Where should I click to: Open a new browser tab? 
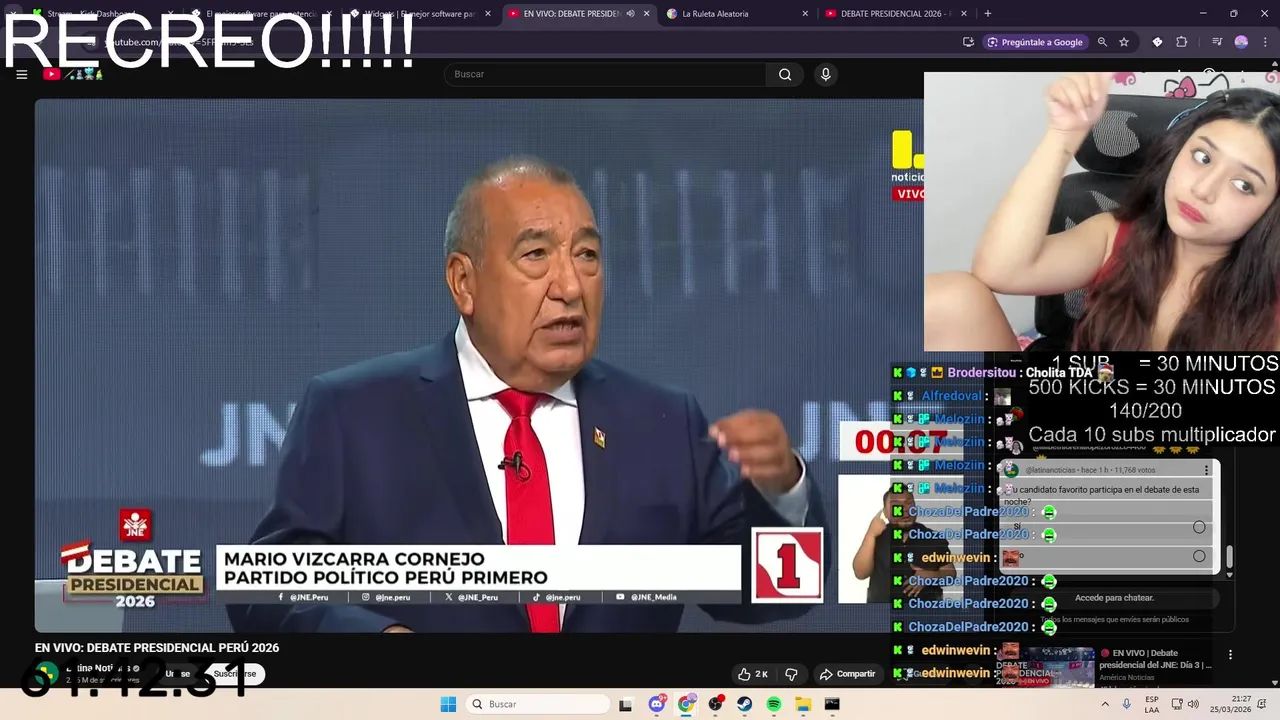coord(988,14)
